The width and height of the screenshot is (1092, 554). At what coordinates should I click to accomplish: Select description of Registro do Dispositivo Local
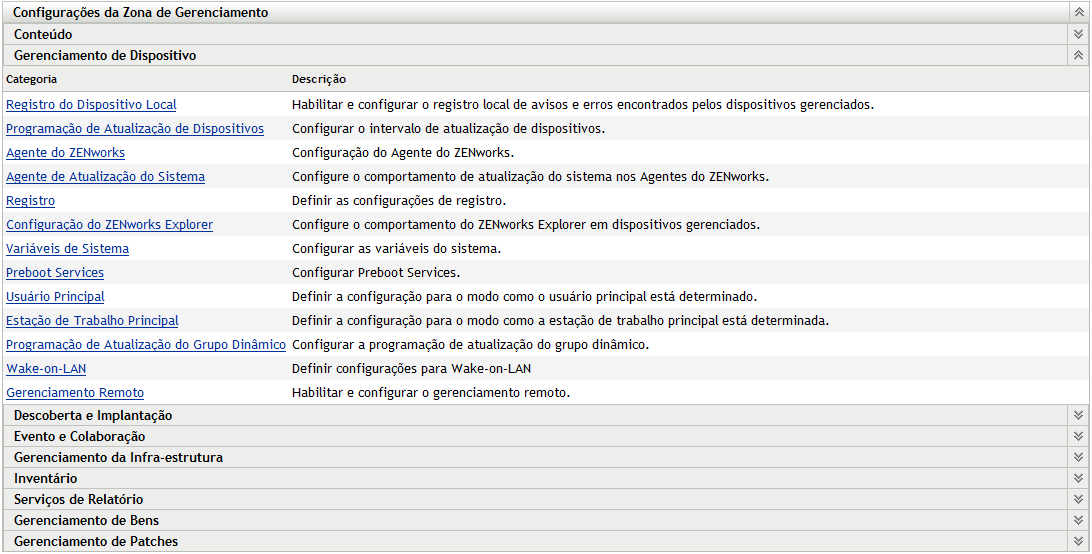coord(583,105)
